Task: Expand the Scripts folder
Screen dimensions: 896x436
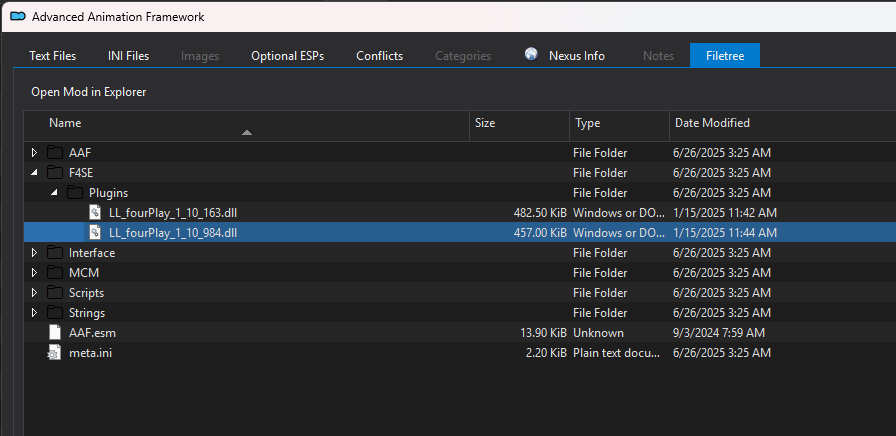Action: [x=34, y=293]
